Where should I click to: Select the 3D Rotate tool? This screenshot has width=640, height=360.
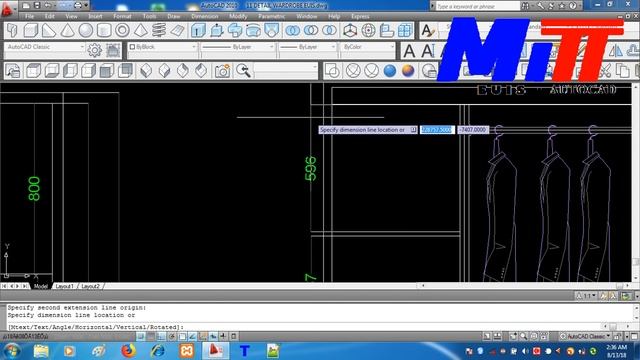pos(368,31)
